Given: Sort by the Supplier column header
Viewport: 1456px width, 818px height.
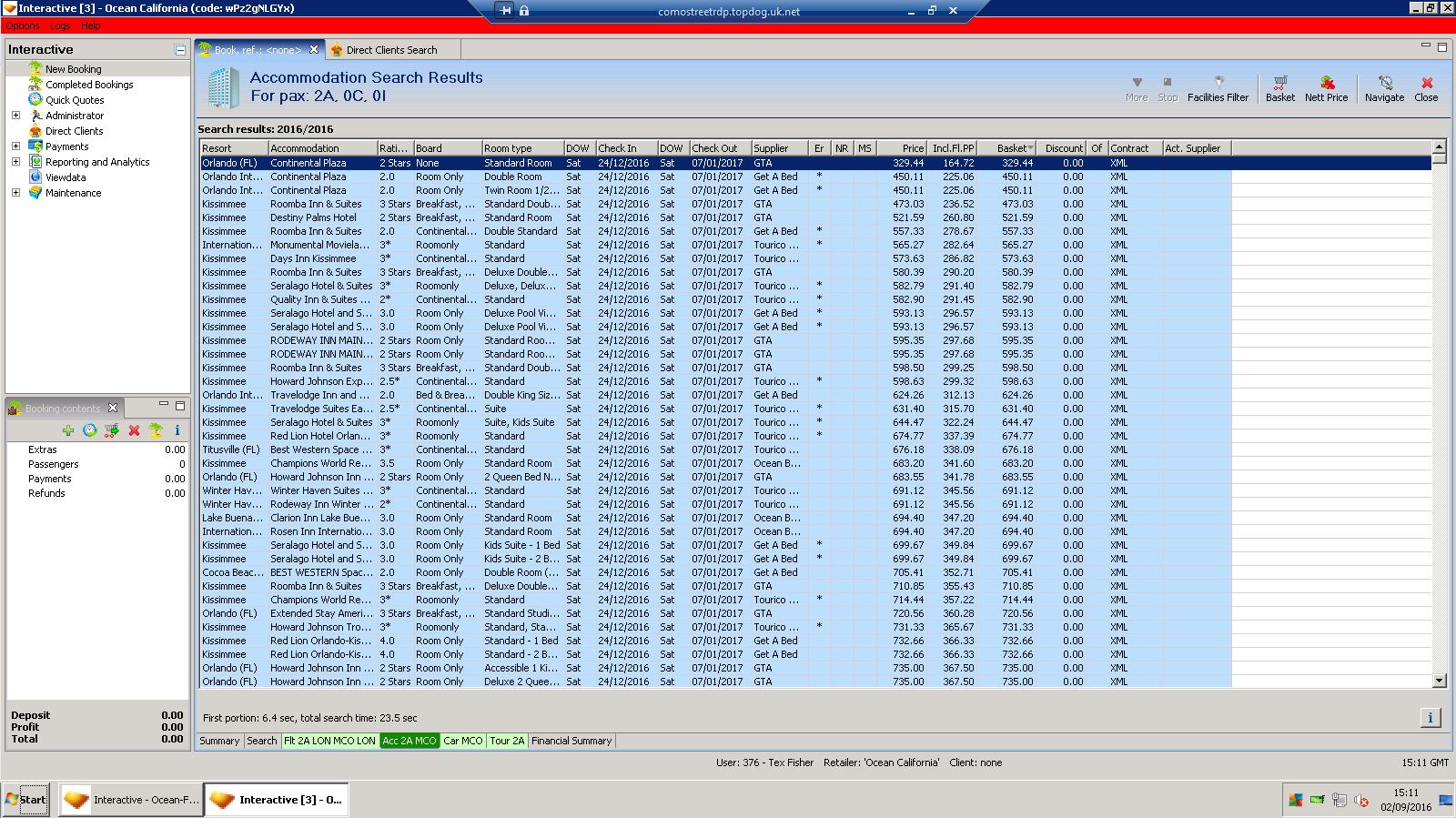Looking at the screenshot, I should pyautogui.click(x=779, y=148).
